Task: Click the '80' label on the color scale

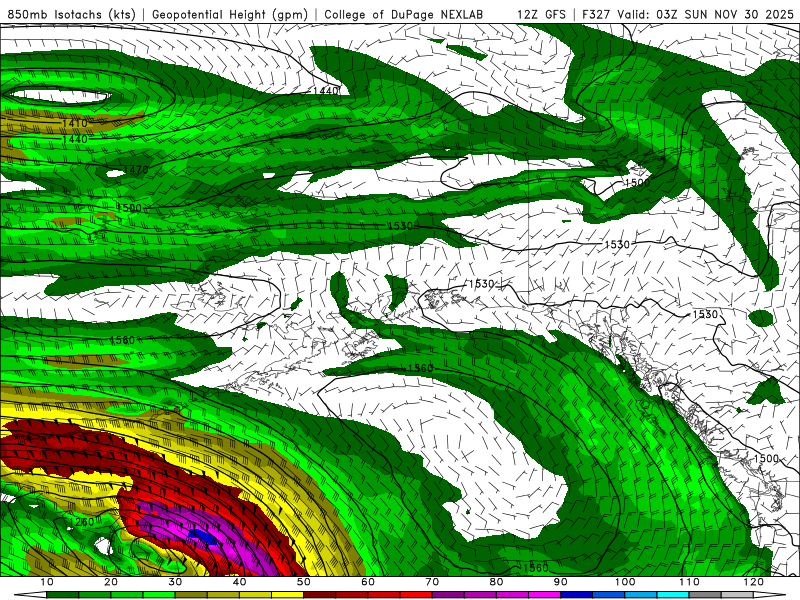Action: [496, 582]
